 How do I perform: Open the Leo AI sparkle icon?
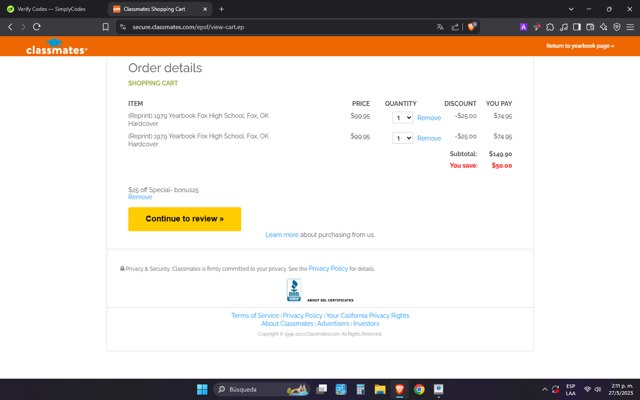click(x=604, y=27)
